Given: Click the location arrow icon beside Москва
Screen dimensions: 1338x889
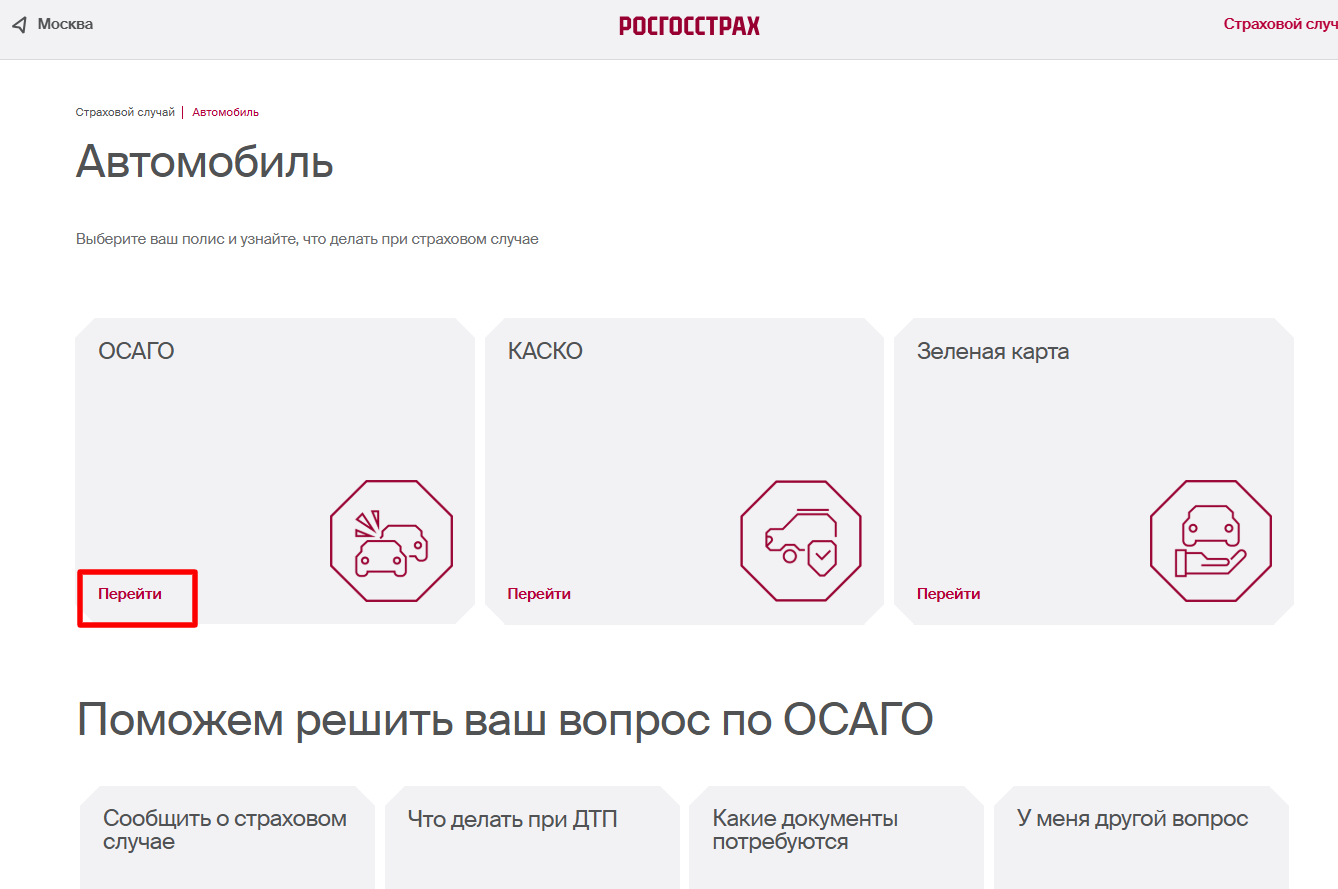Looking at the screenshot, I should 19,24.
